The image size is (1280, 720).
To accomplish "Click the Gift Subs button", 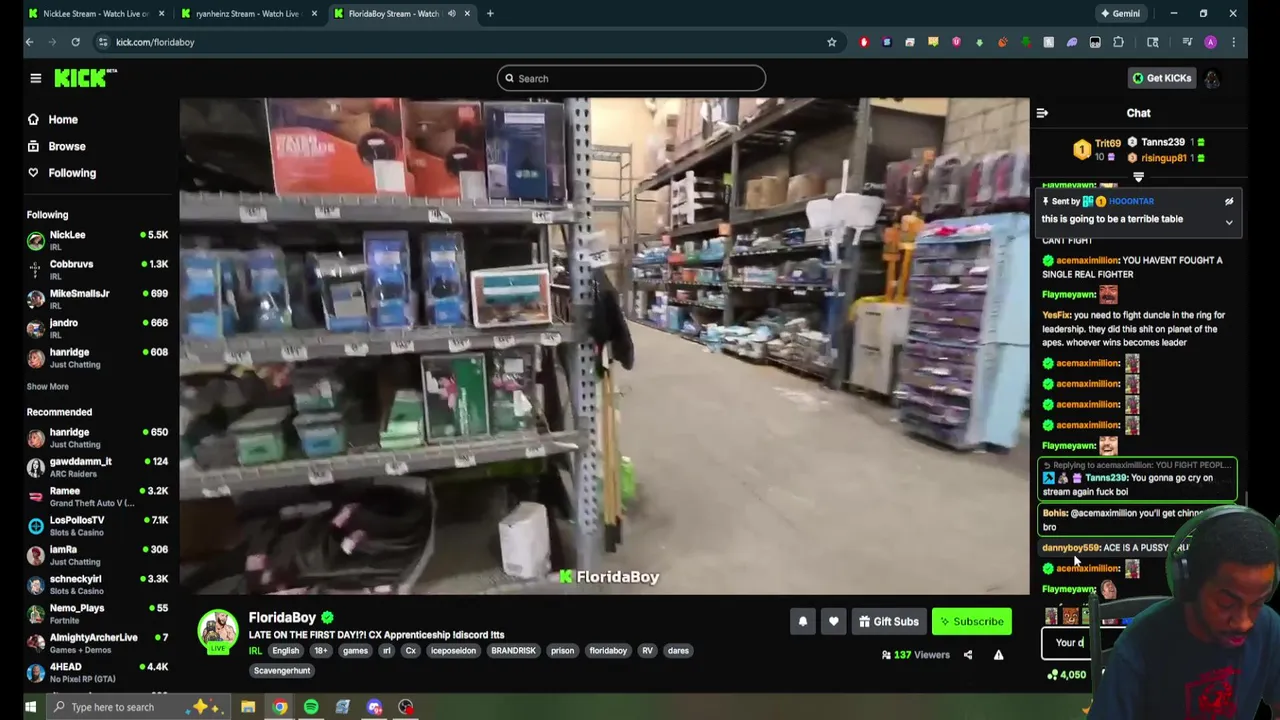I will coord(888,621).
